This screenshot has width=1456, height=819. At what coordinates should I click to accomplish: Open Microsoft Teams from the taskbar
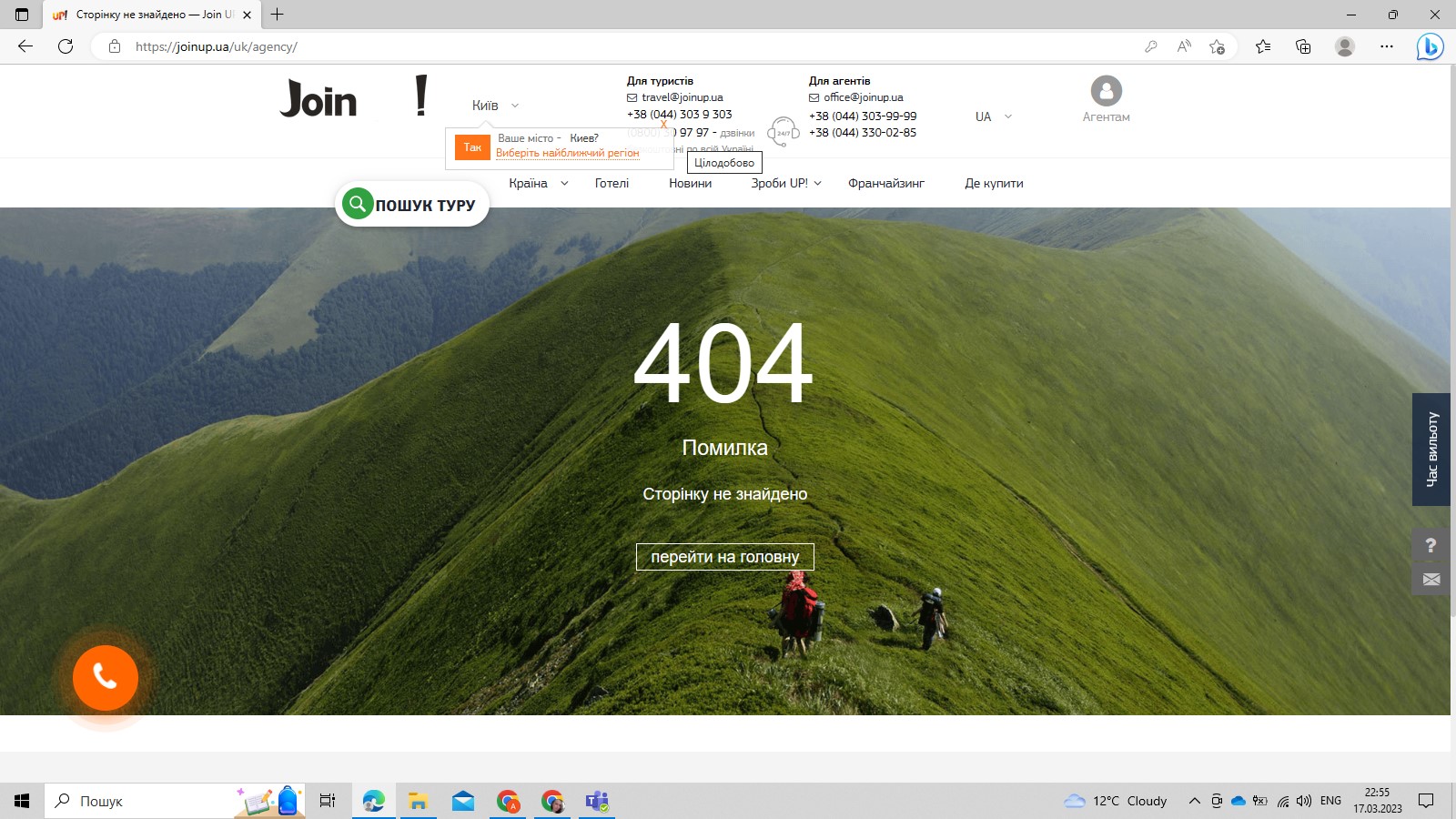pyautogui.click(x=597, y=801)
